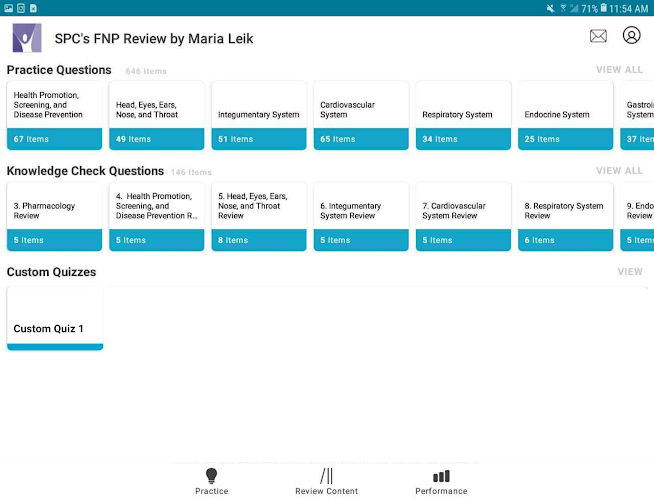The height and width of the screenshot is (500, 654).
Task: Open Integumentary System 51 Items card
Action: [259, 116]
